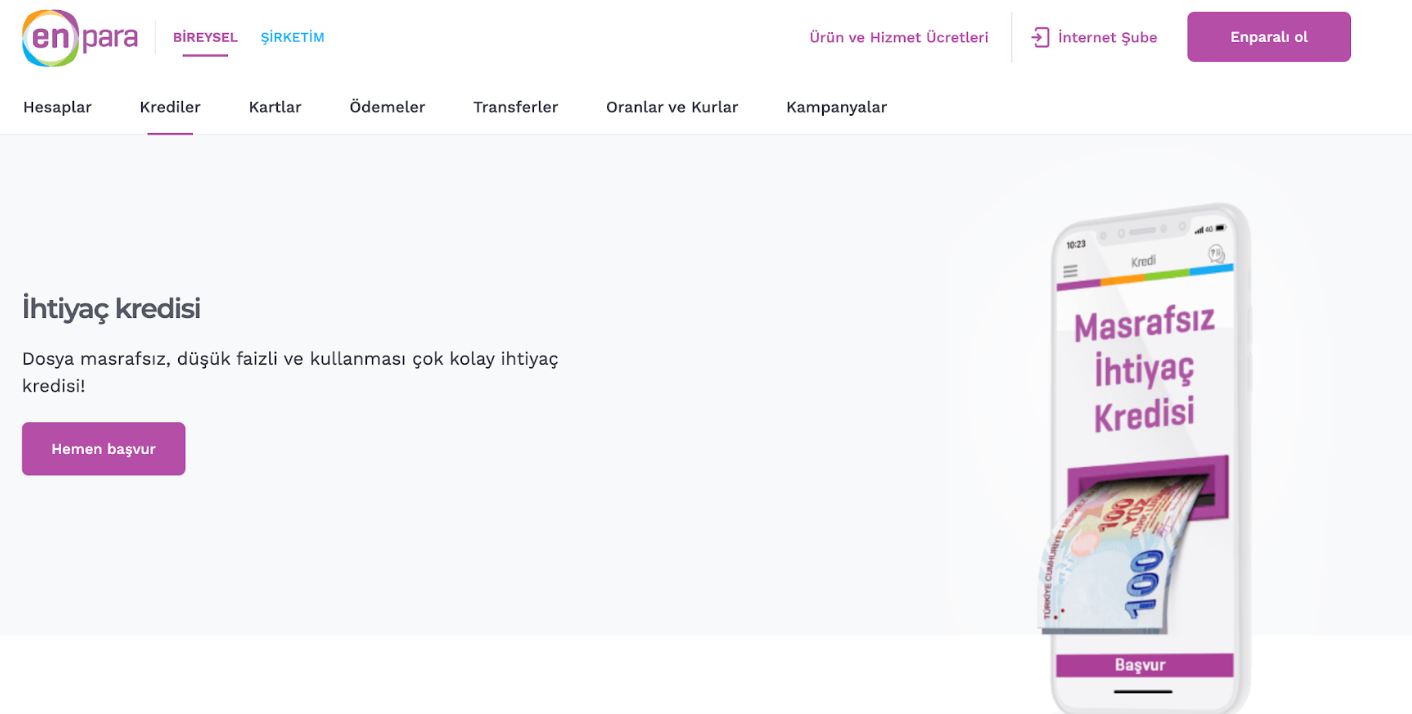Click the İnternet Şube login arrow icon

click(1040, 38)
